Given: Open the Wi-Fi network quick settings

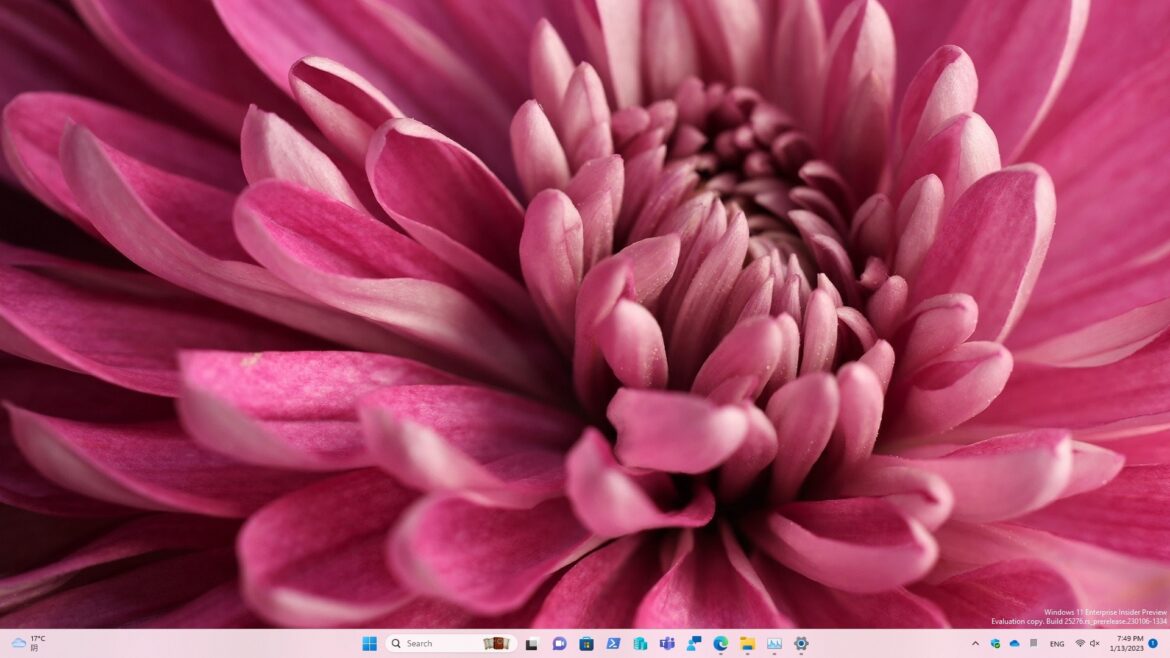Looking at the screenshot, I should click(x=1080, y=643).
